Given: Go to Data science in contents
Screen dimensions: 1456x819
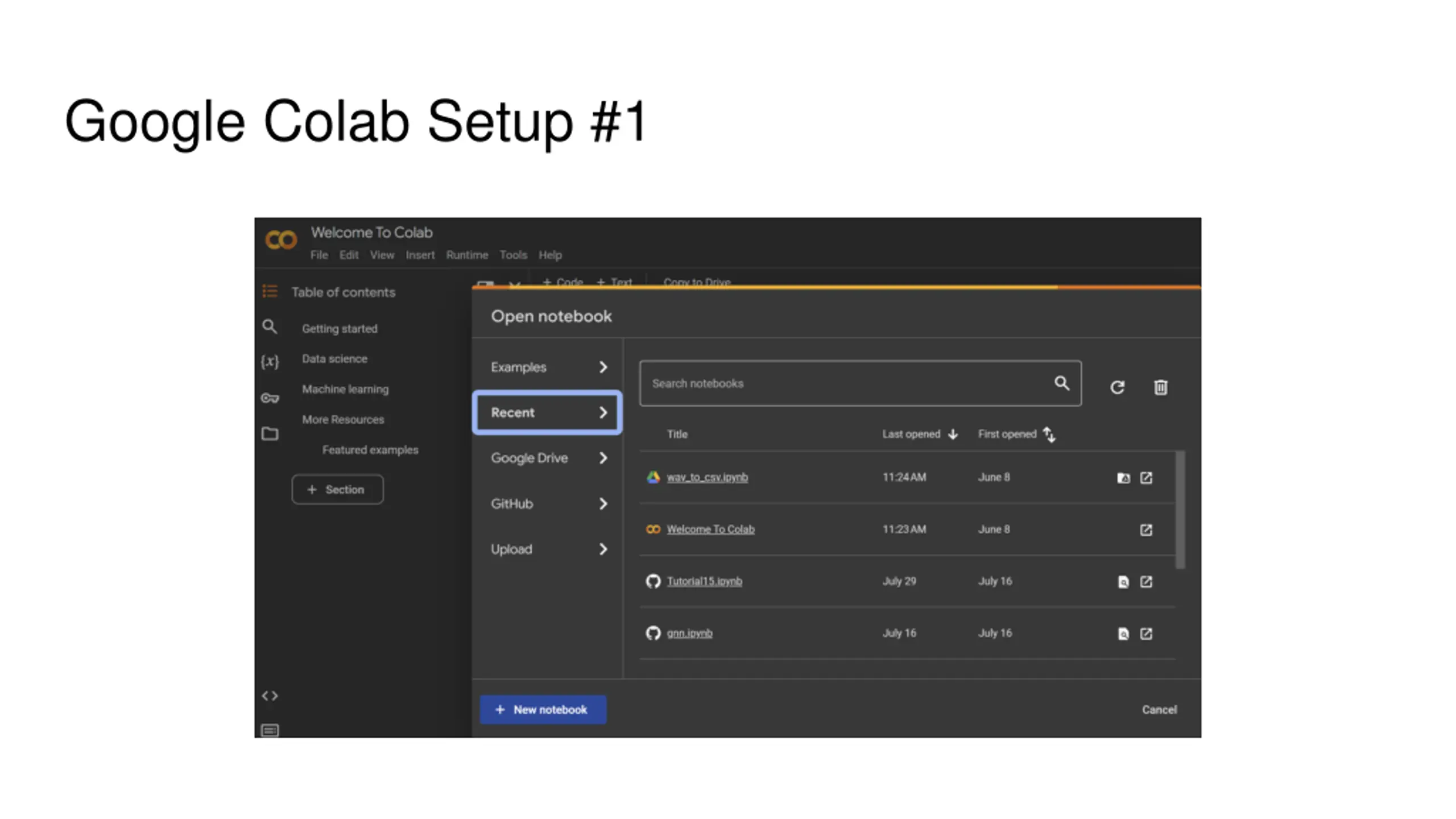Looking at the screenshot, I should pyautogui.click(x=334, y=359).
